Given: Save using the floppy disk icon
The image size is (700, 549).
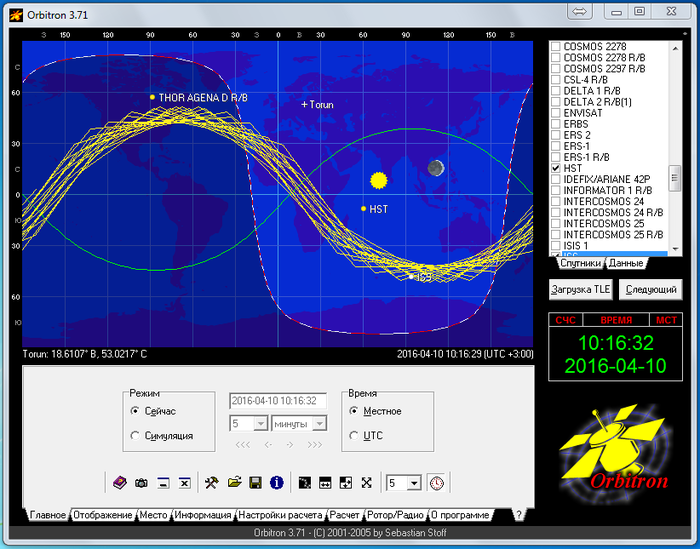Looking at the screenshot, I should pos(255,483).
